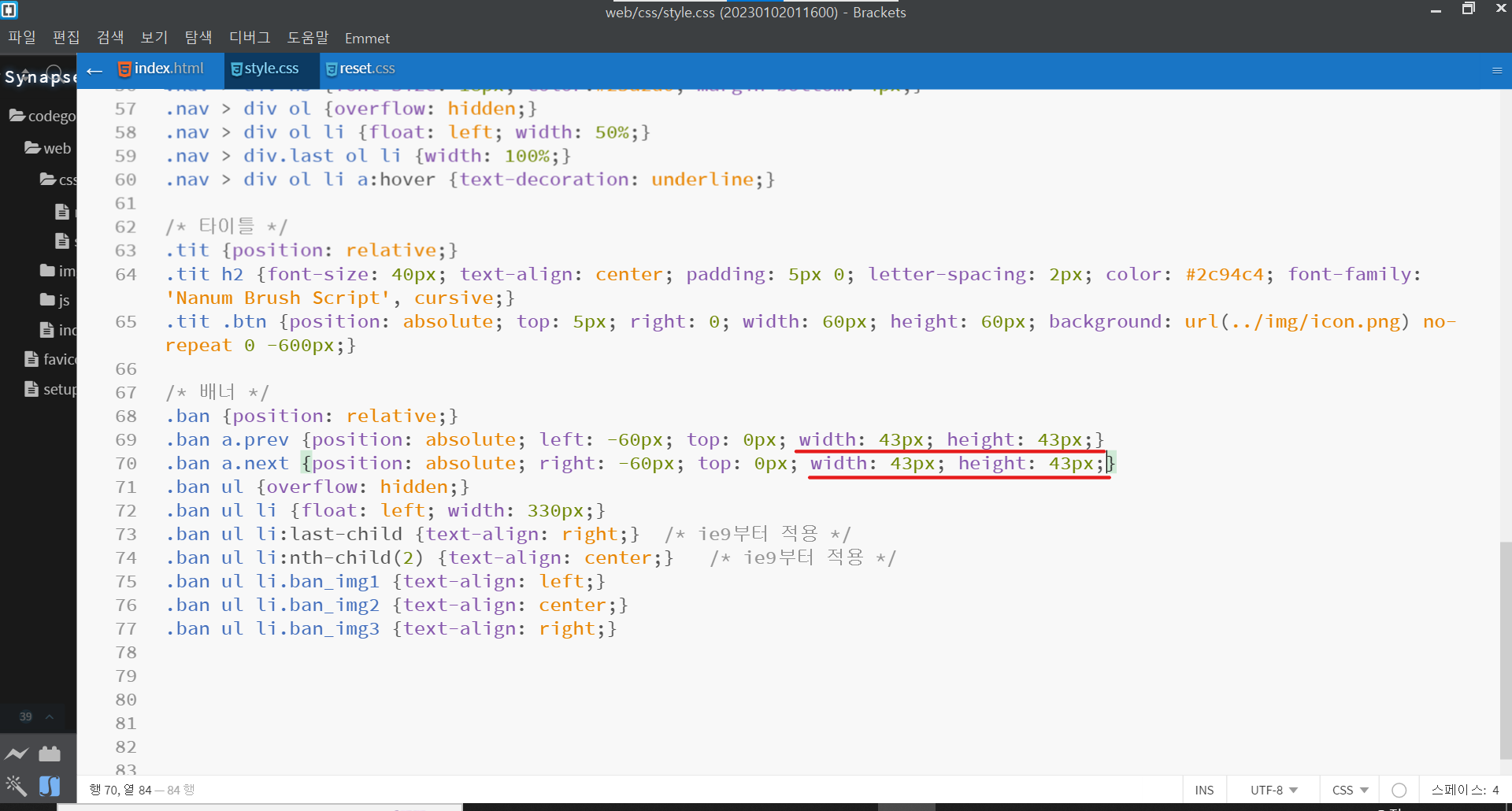Click the spaces indentation label 스페이스

1458,790
